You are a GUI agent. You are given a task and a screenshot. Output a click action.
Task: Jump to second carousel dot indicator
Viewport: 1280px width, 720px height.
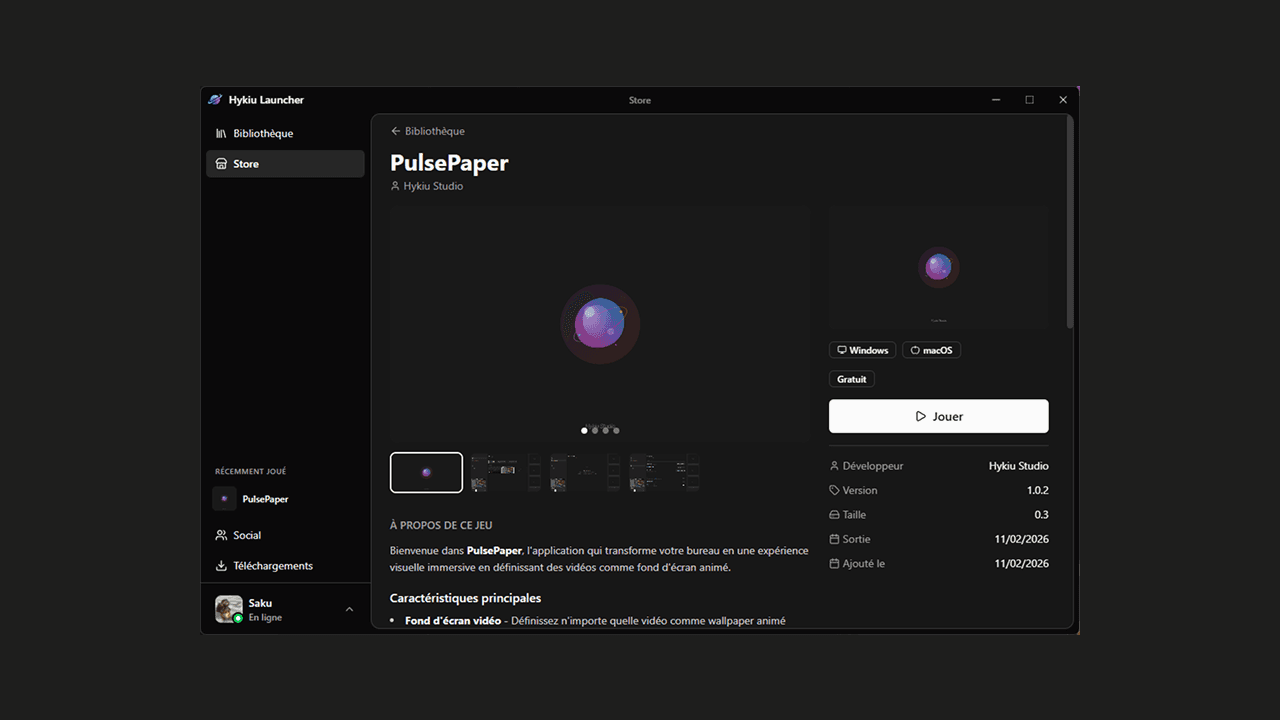[x=595, y=430]
